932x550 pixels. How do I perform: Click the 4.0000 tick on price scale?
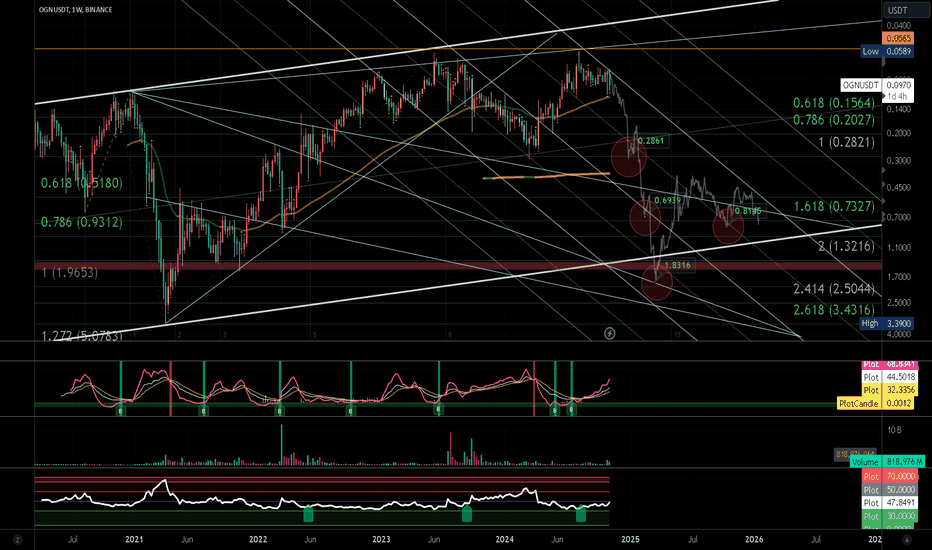coord(898,334)
